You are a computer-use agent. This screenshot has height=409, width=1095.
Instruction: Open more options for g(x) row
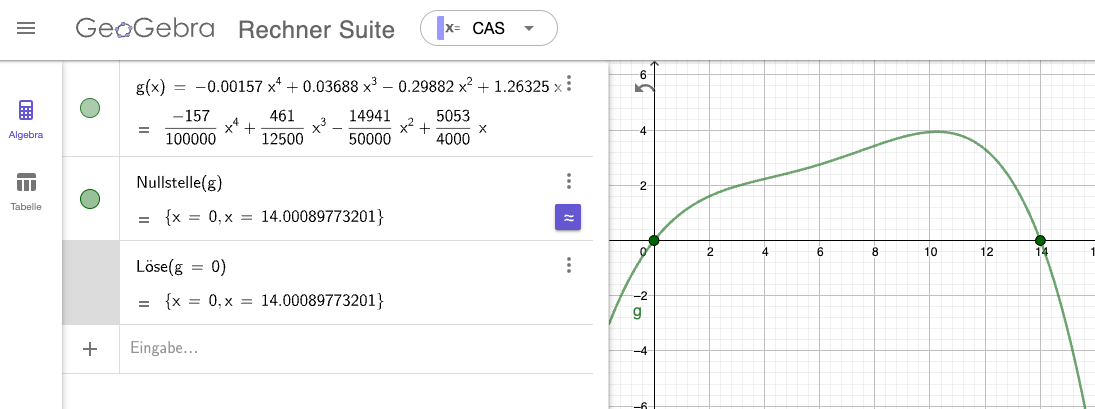point(569,84)
